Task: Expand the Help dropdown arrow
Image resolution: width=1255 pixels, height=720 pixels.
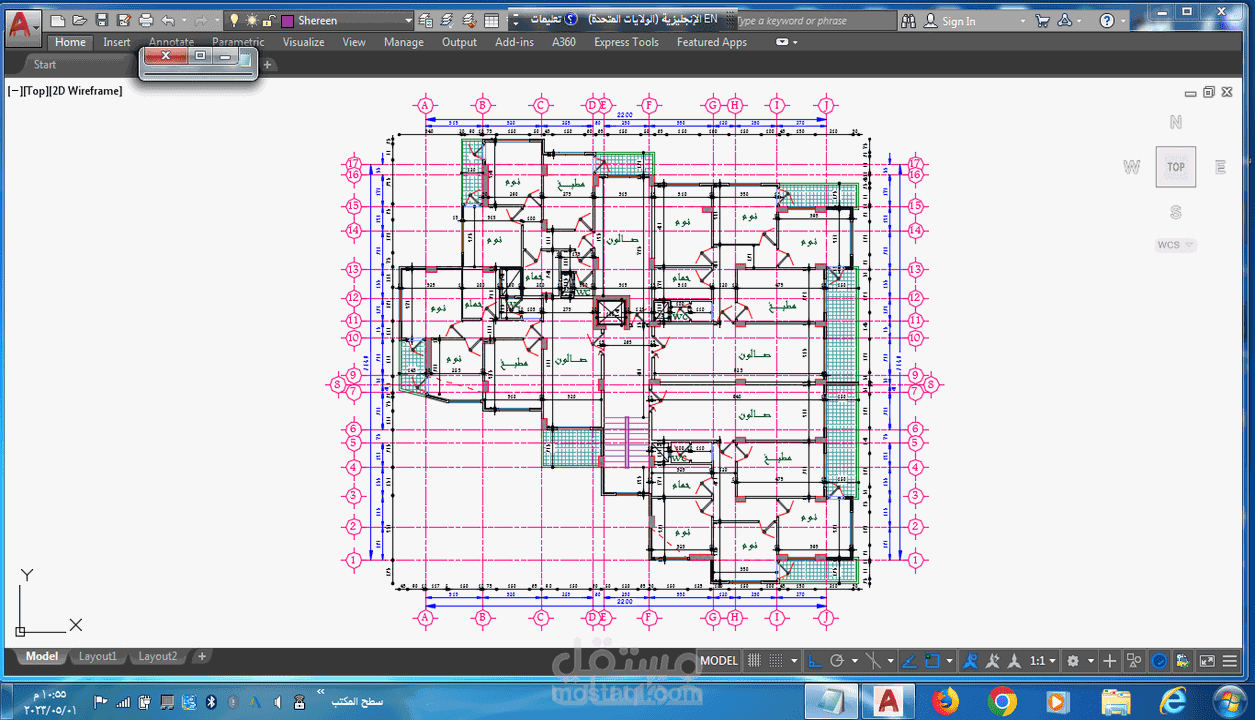Action: click(x=1124, y=21)
